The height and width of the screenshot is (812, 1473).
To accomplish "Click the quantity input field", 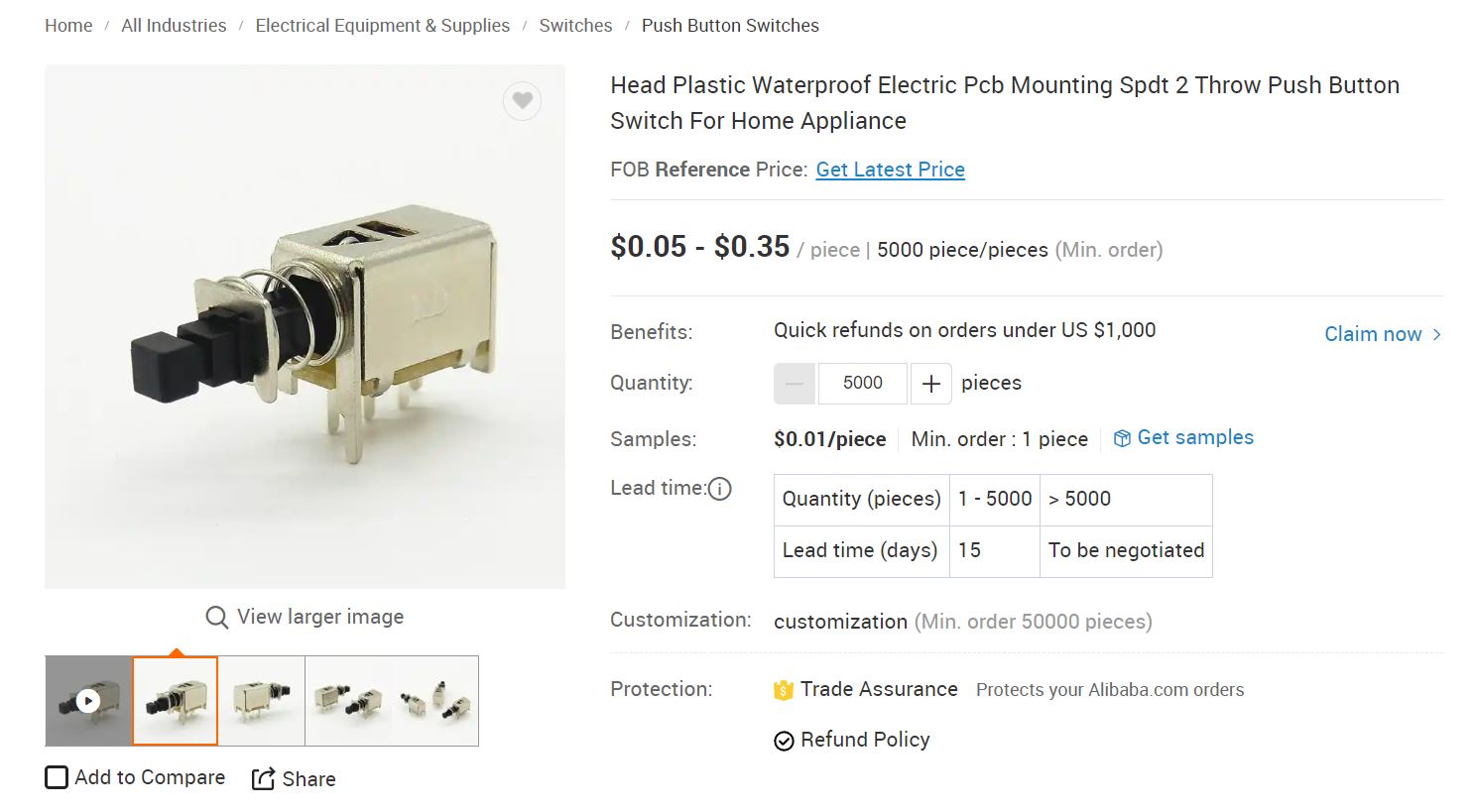I will click(x=862, y=384).
